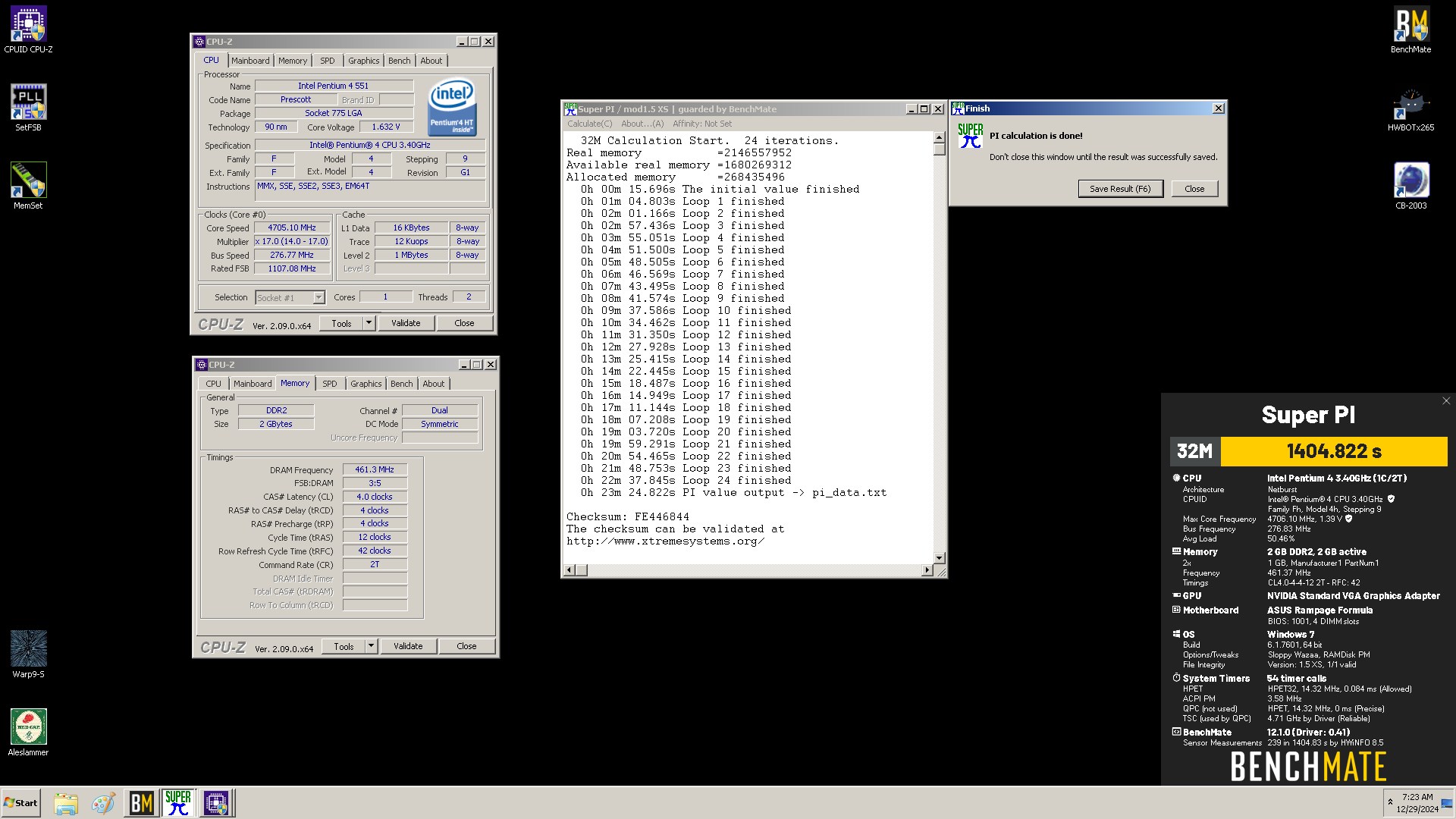This screenshot has height=819, width=1456.
Task: Open the CPUID CPU-Z desktop icon
Action: 28,30
